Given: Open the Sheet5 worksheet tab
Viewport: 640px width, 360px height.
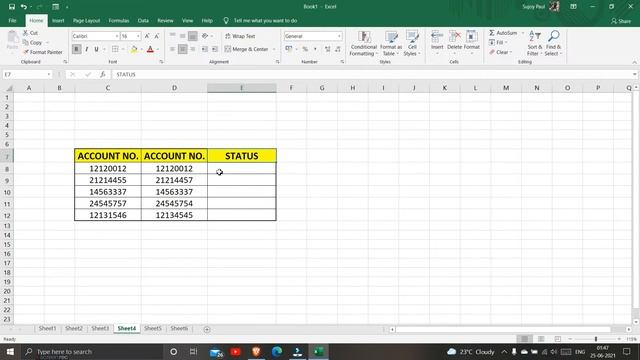Looking at the screenshot, I should point(153,328).
